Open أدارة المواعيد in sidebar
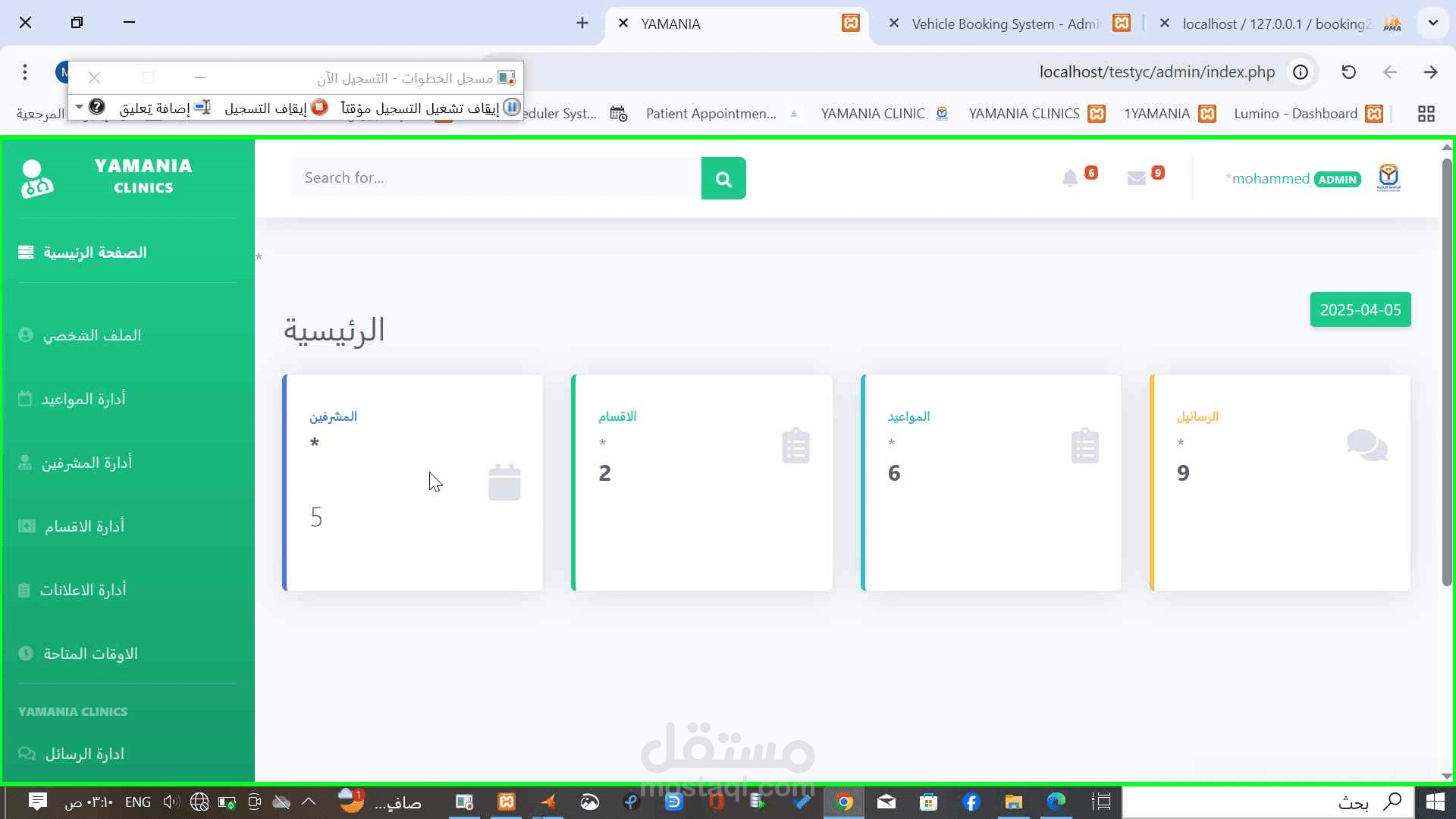1456x819 pixels. point(83,399)
